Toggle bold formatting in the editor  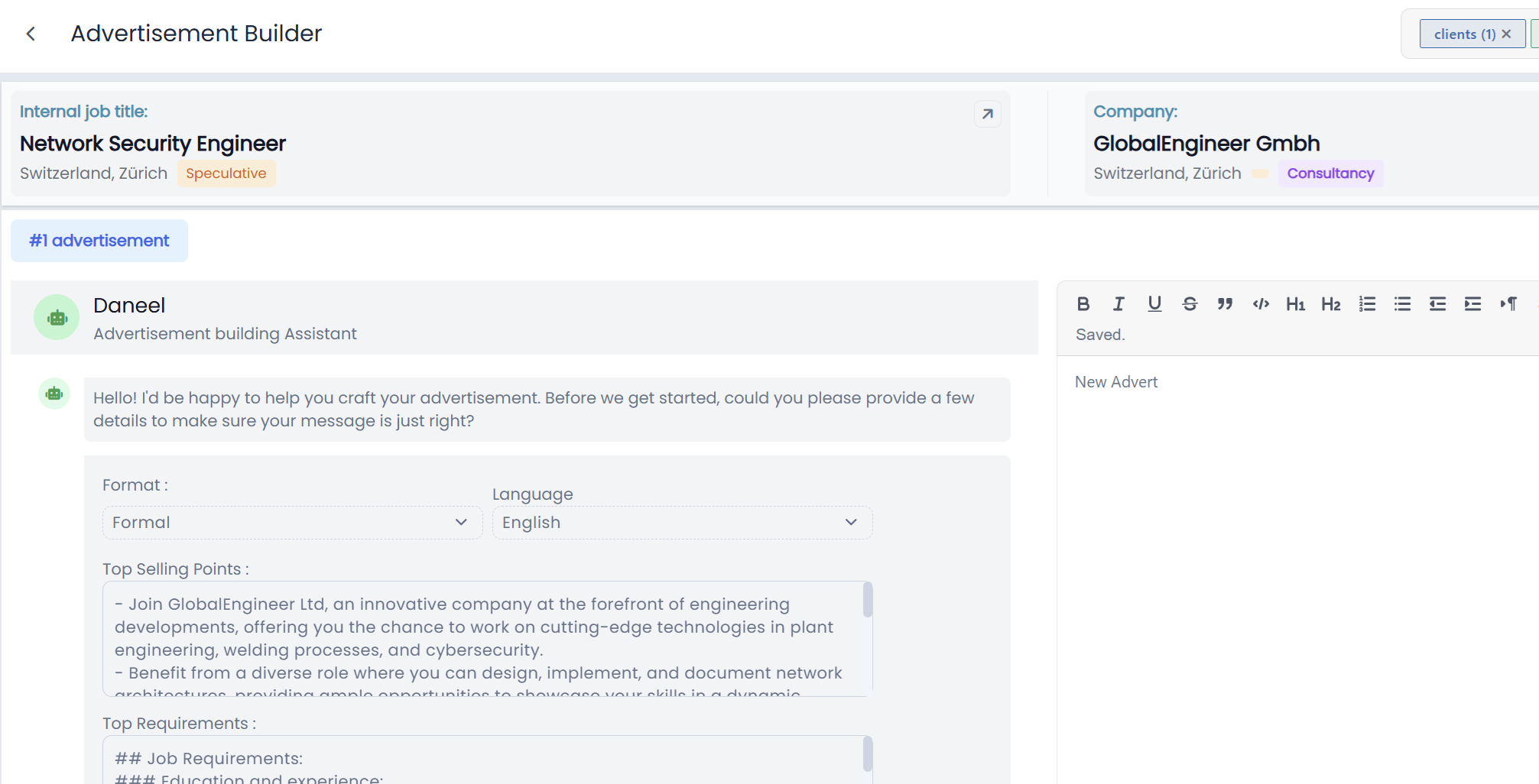coord(1083,304)
